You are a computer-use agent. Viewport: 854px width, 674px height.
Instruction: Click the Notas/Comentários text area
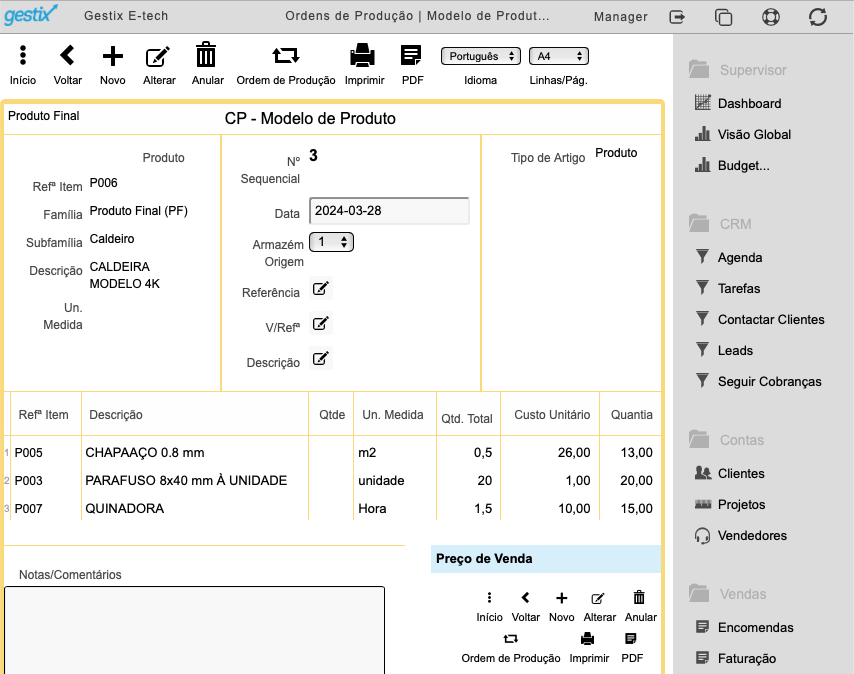click(x=194, y=630)
